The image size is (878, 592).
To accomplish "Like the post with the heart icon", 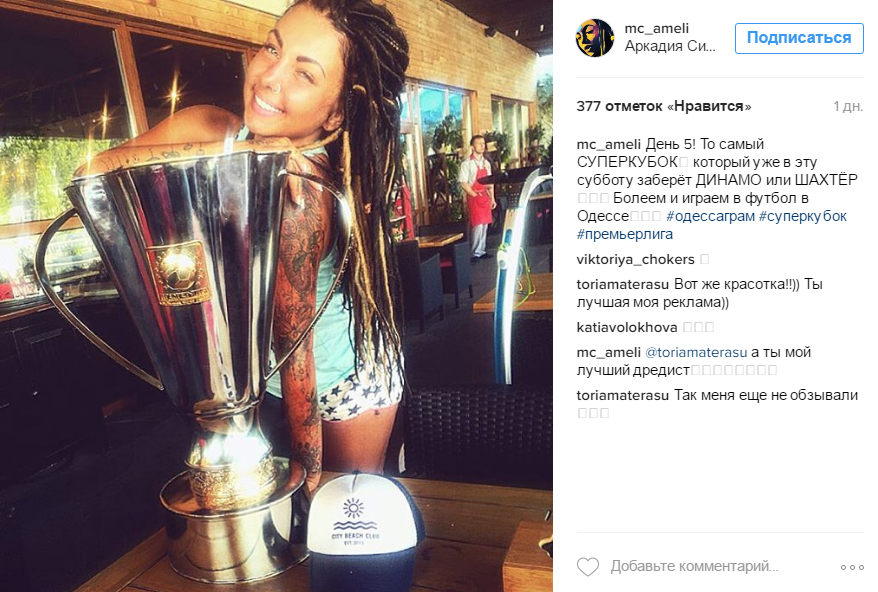I will click(x=588, y=567).
